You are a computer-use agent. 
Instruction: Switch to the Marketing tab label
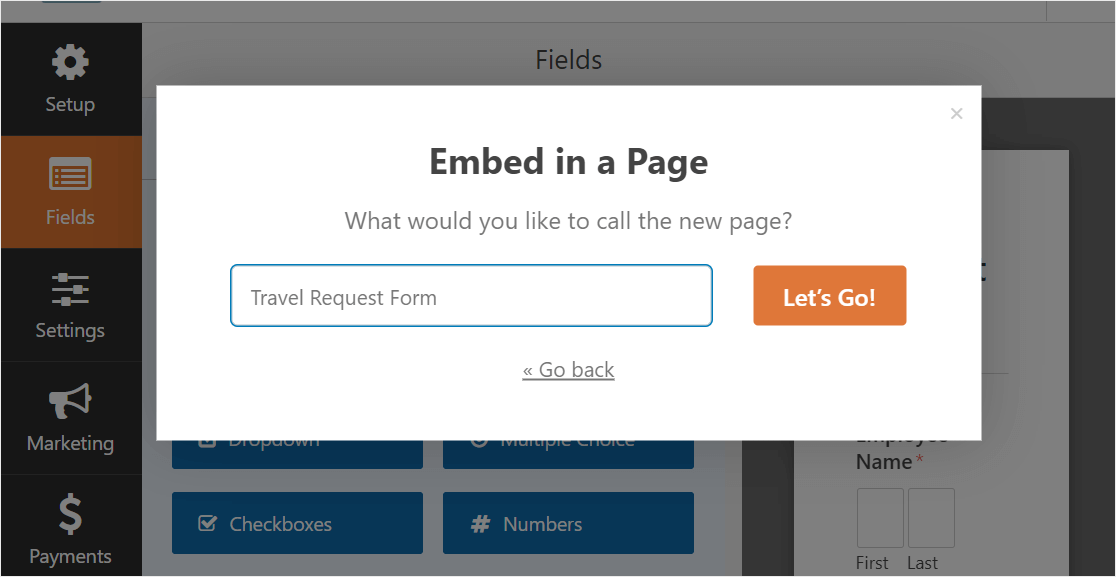70,443
